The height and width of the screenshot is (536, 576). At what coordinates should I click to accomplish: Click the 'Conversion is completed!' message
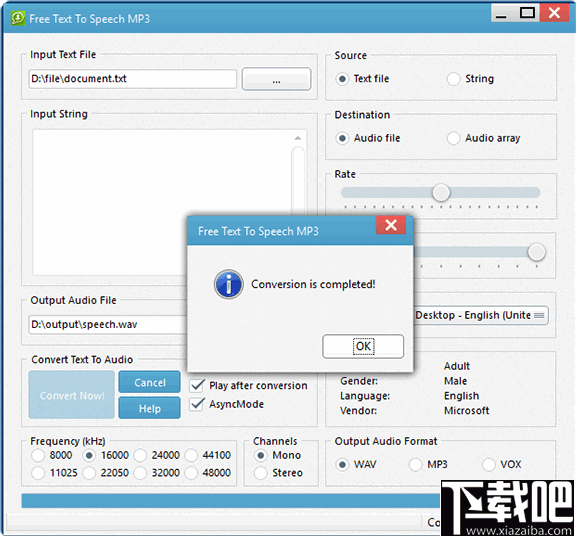(313, 284)
